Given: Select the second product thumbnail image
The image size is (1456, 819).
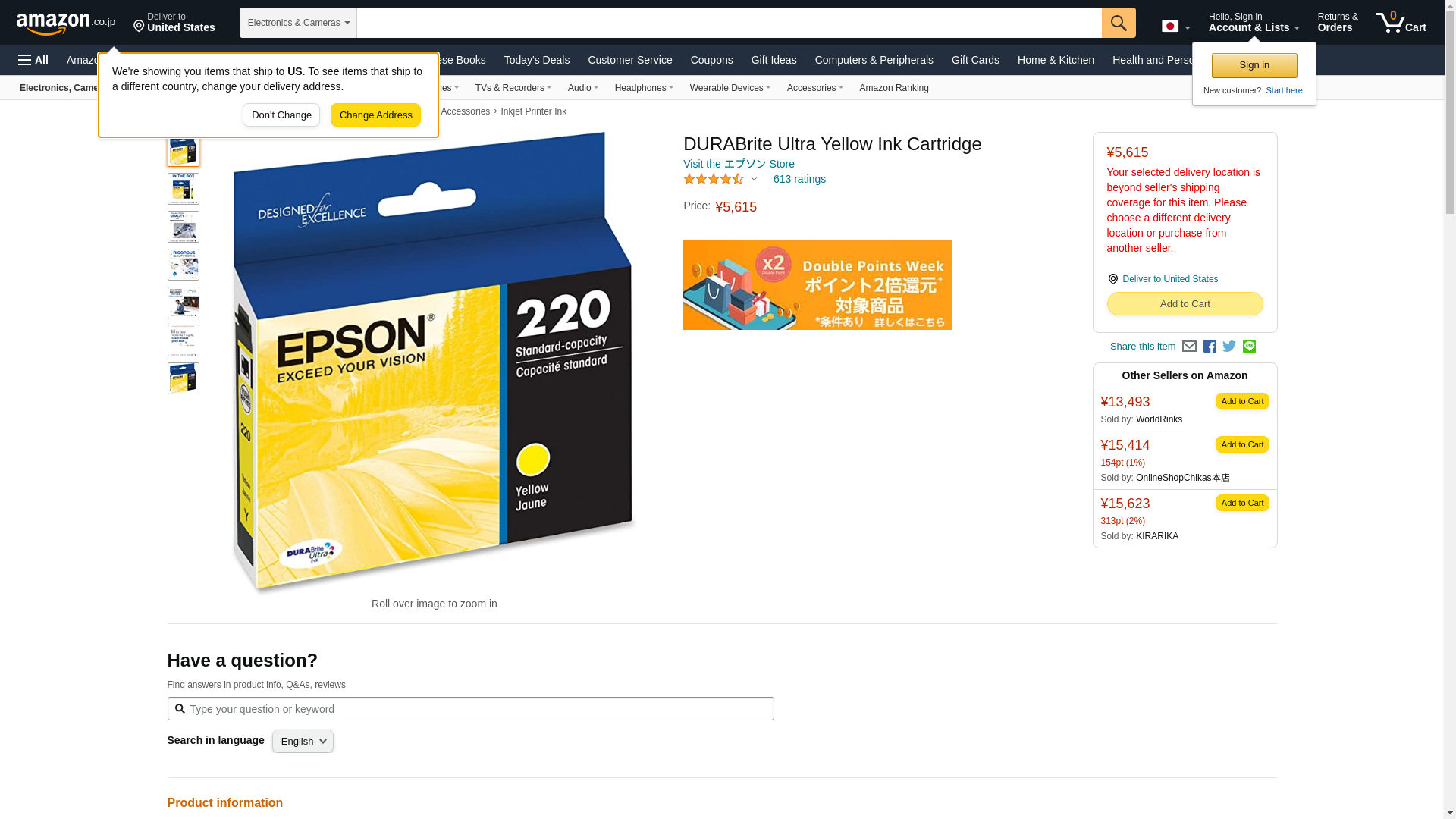Looking at the screenshot, I should point(184,189).
